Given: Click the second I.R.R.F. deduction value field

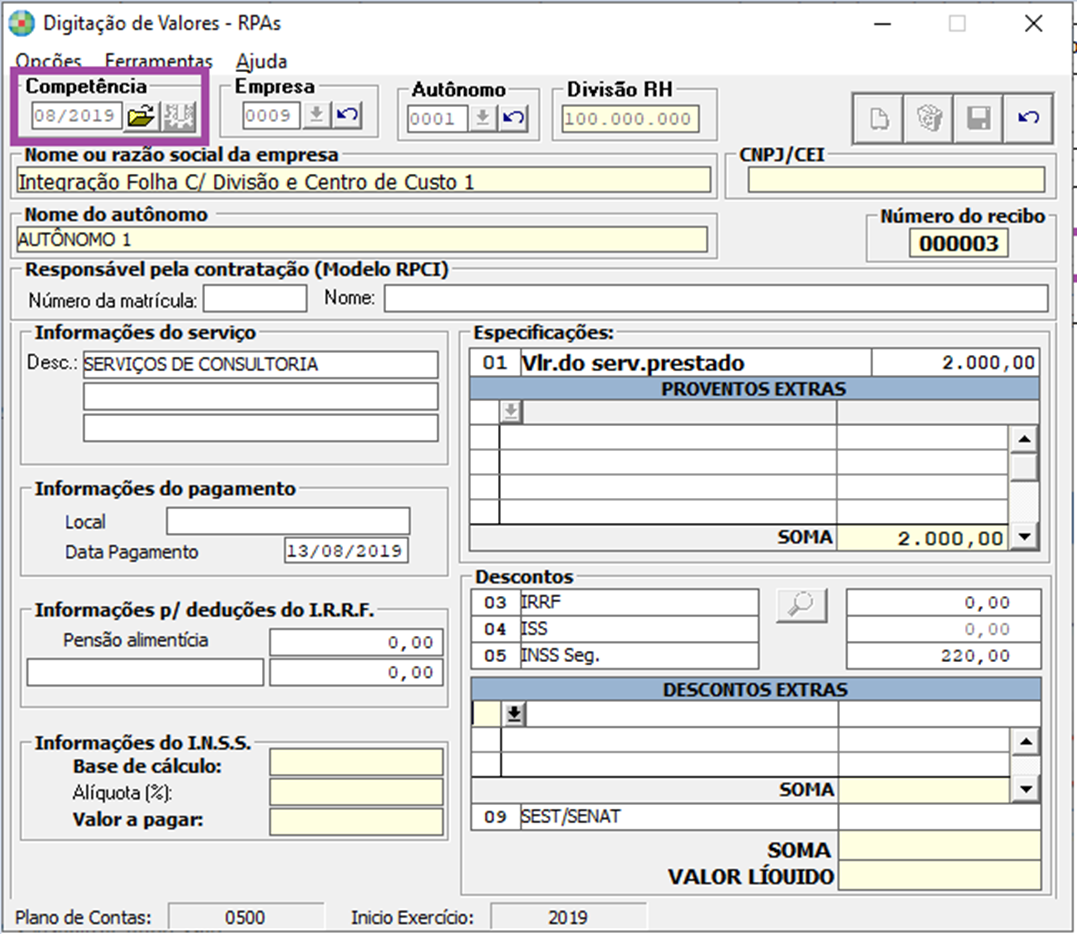Looking at the screenshot, I should (356, 672).
